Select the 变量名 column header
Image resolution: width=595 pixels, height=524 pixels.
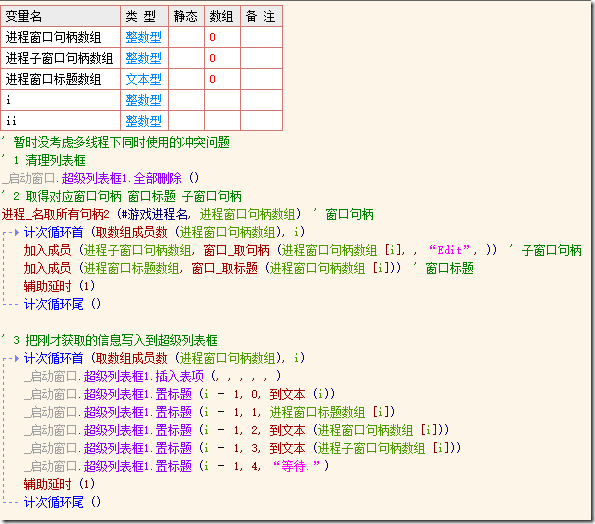pos(61,16)
